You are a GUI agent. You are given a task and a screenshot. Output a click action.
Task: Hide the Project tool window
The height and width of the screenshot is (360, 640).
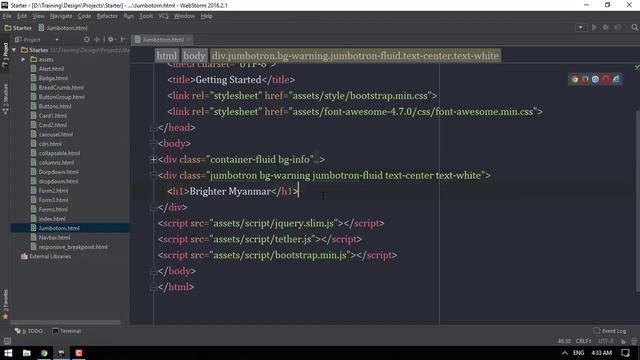[x=123, y=40]
